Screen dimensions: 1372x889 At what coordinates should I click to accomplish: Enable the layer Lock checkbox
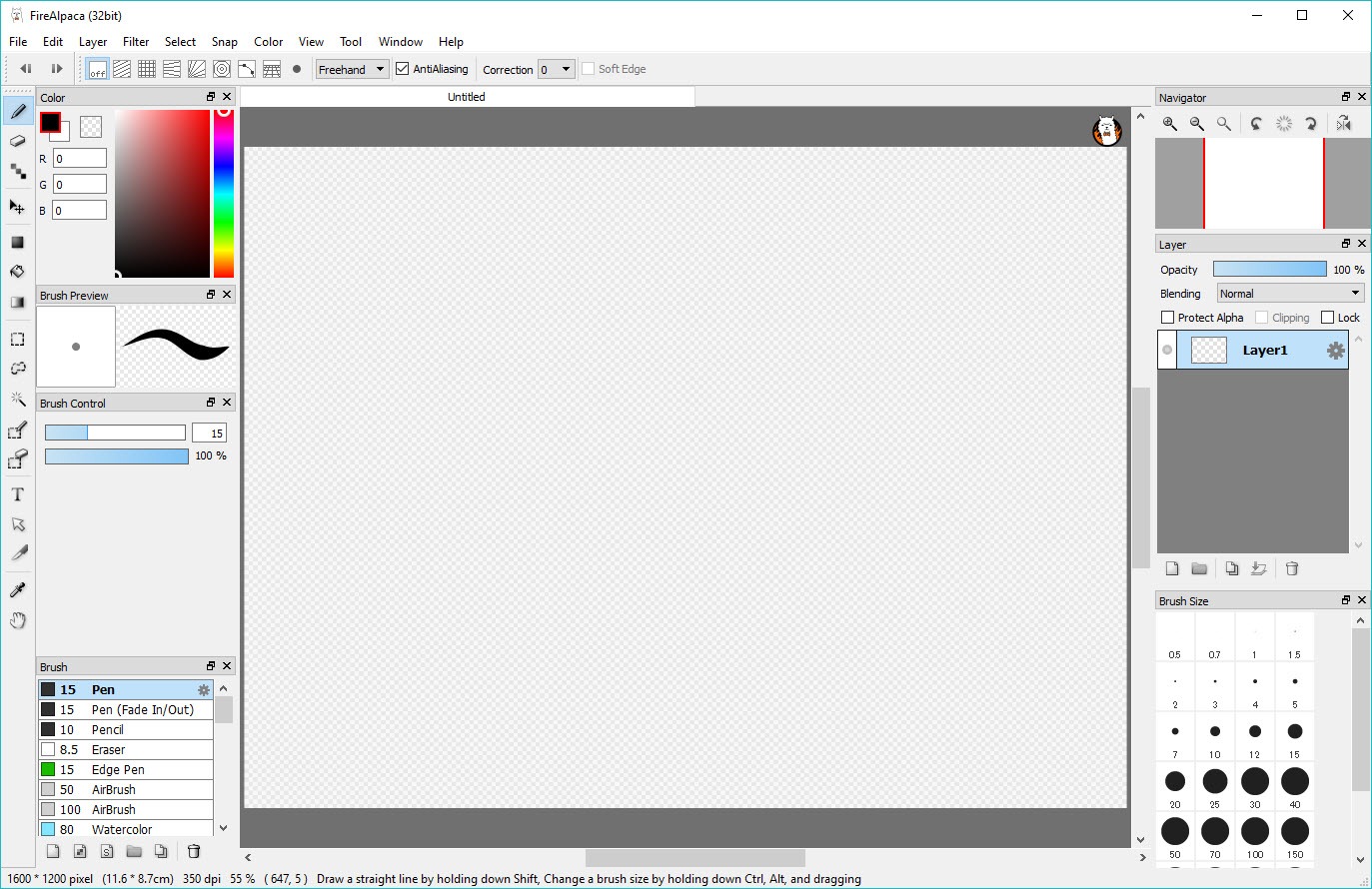(x=1327, y=318)
